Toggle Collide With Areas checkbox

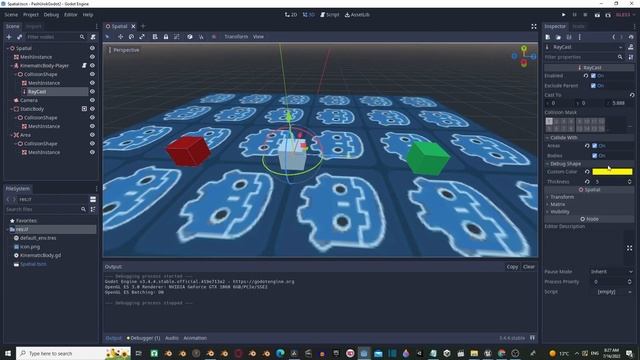595,146
